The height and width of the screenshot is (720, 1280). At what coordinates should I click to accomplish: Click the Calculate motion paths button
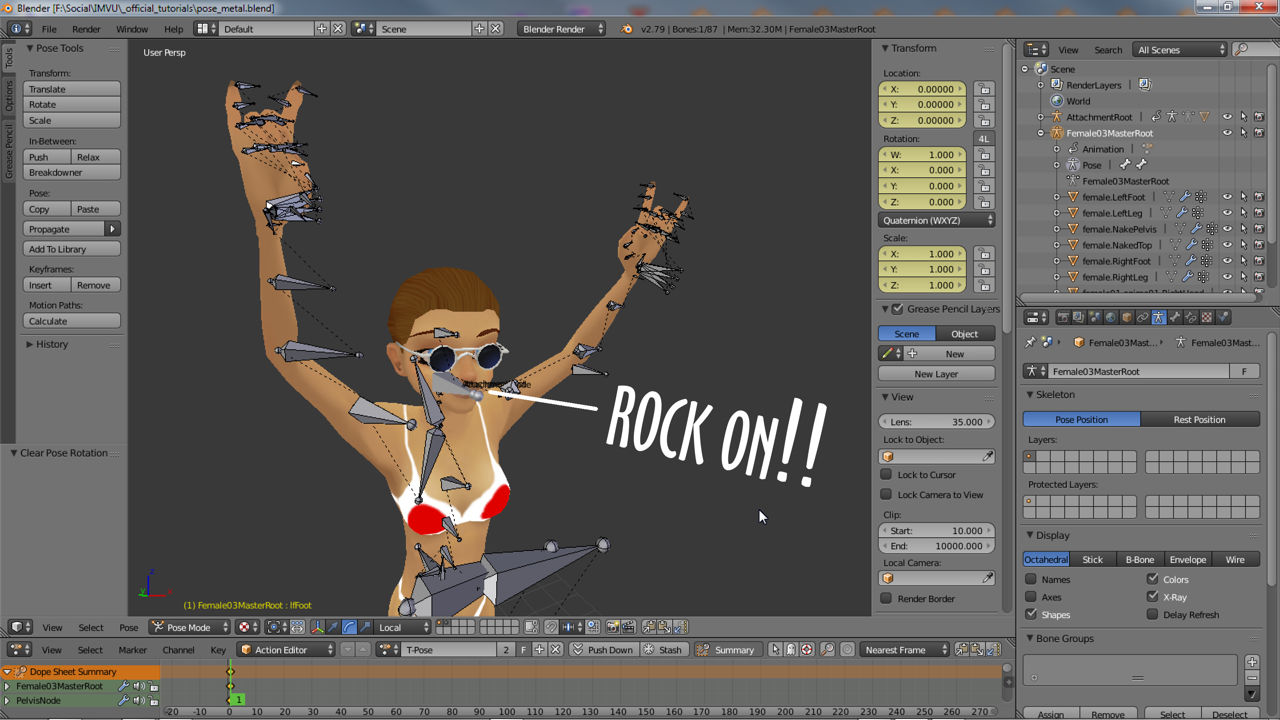72,321
